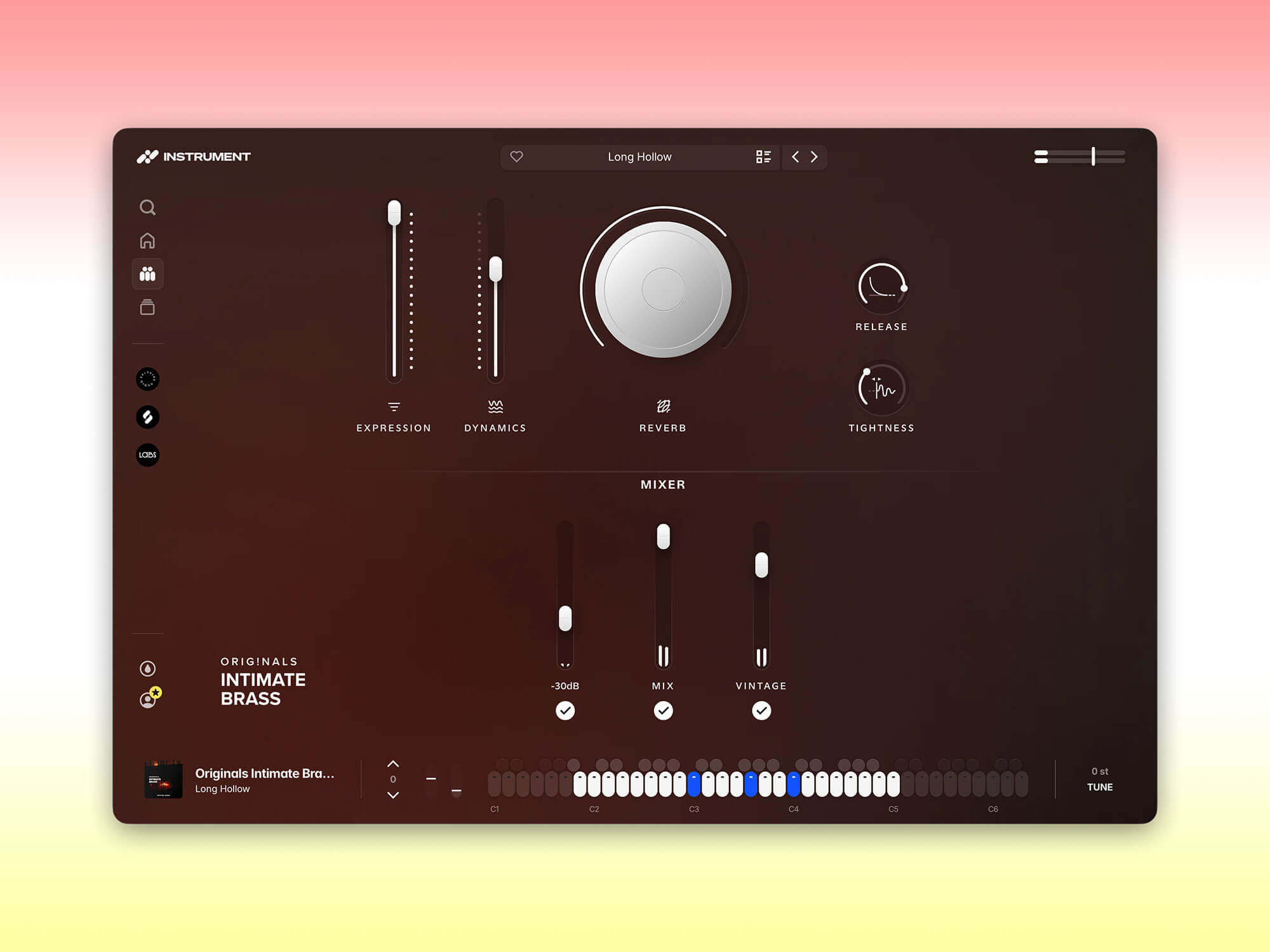
Task: Click the INTIMATE BRASS product title
Action: 263,689
